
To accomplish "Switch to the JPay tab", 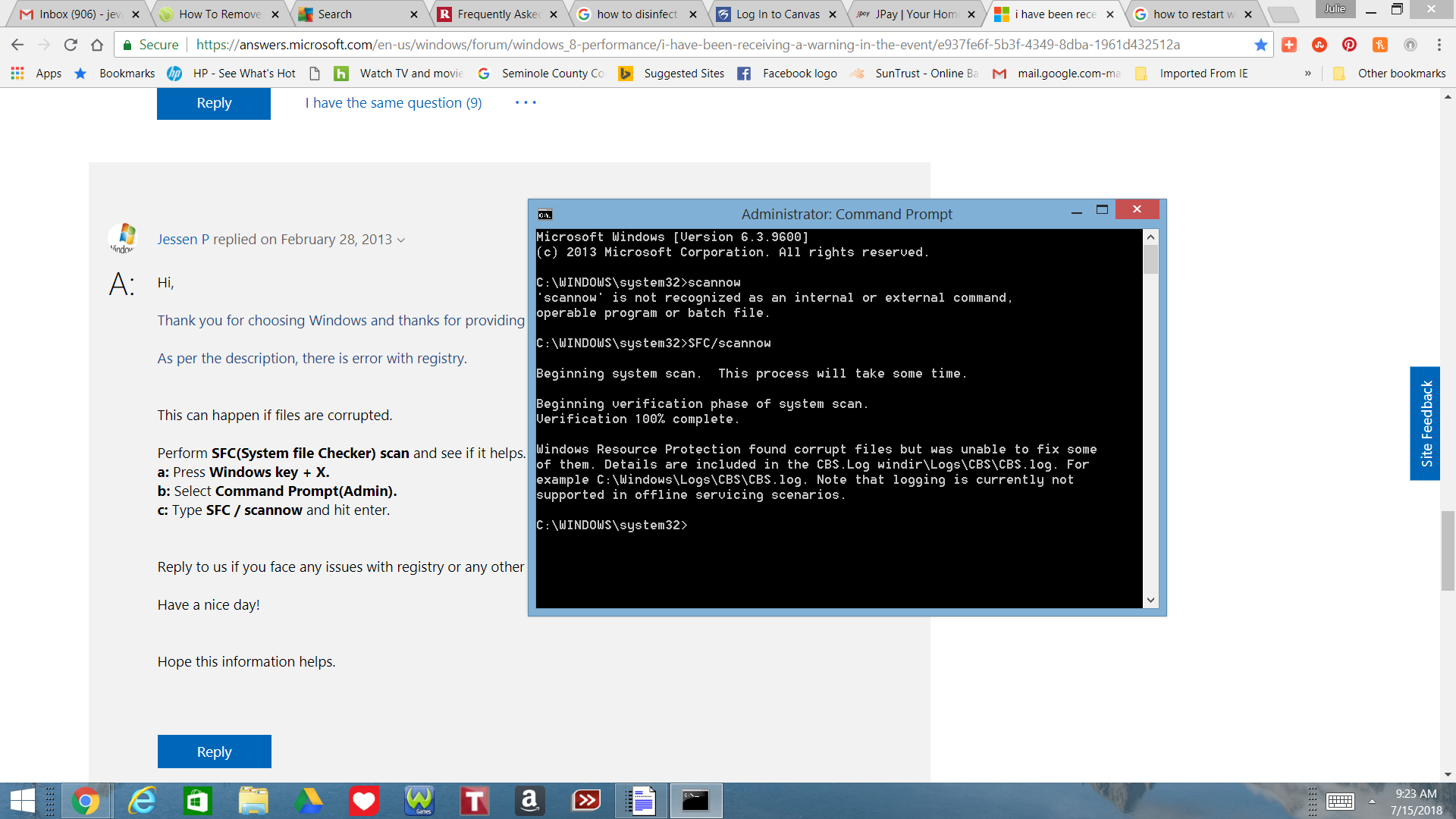I will coord(915,14).
